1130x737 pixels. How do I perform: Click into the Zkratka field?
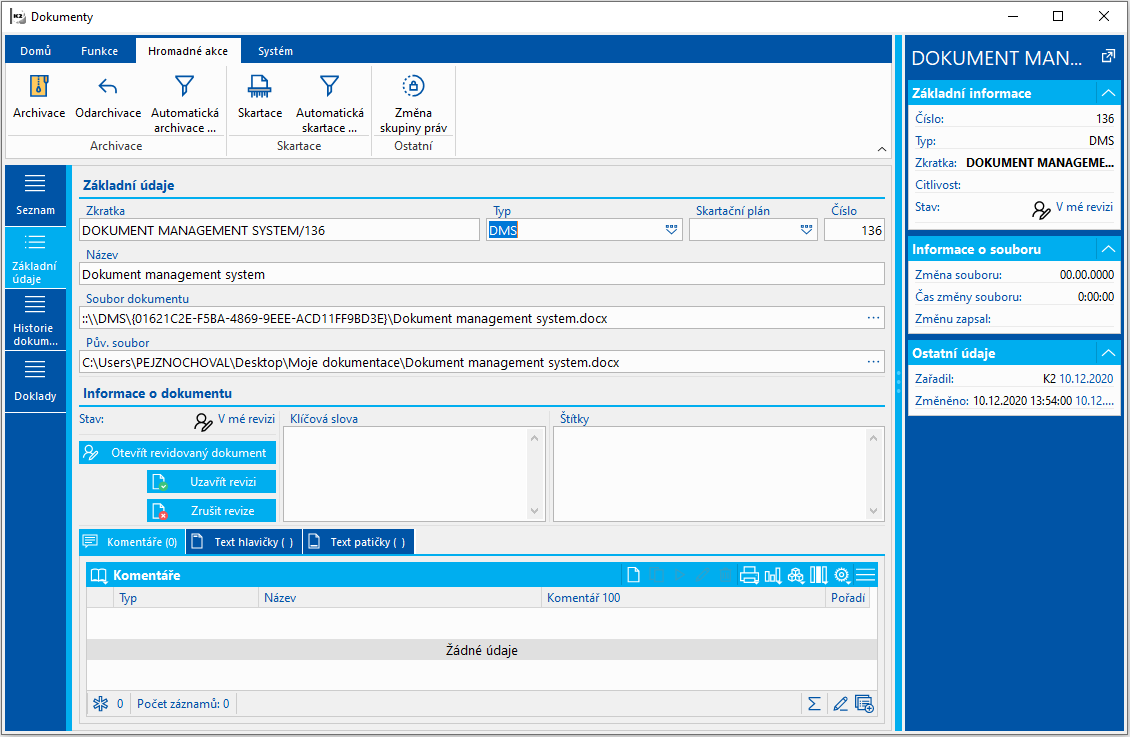(279, 230)
